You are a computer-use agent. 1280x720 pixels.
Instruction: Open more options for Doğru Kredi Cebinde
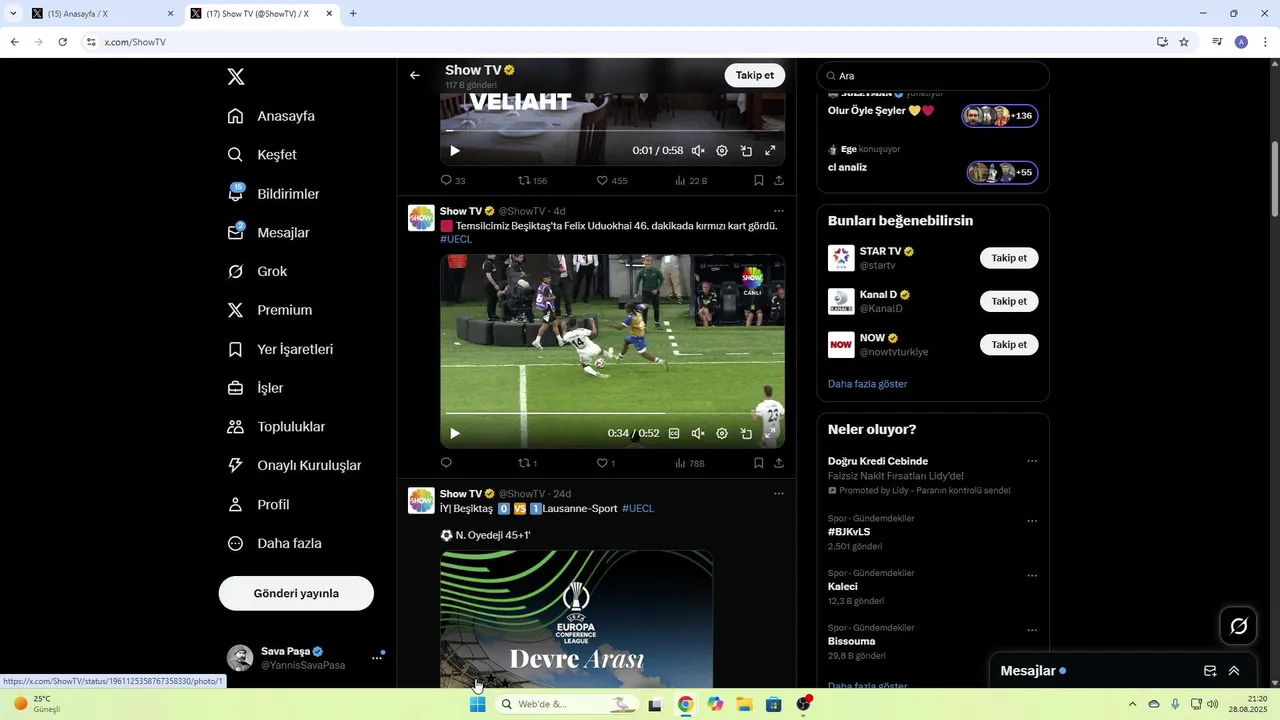pyautogui.click(x=1032, y=461)
